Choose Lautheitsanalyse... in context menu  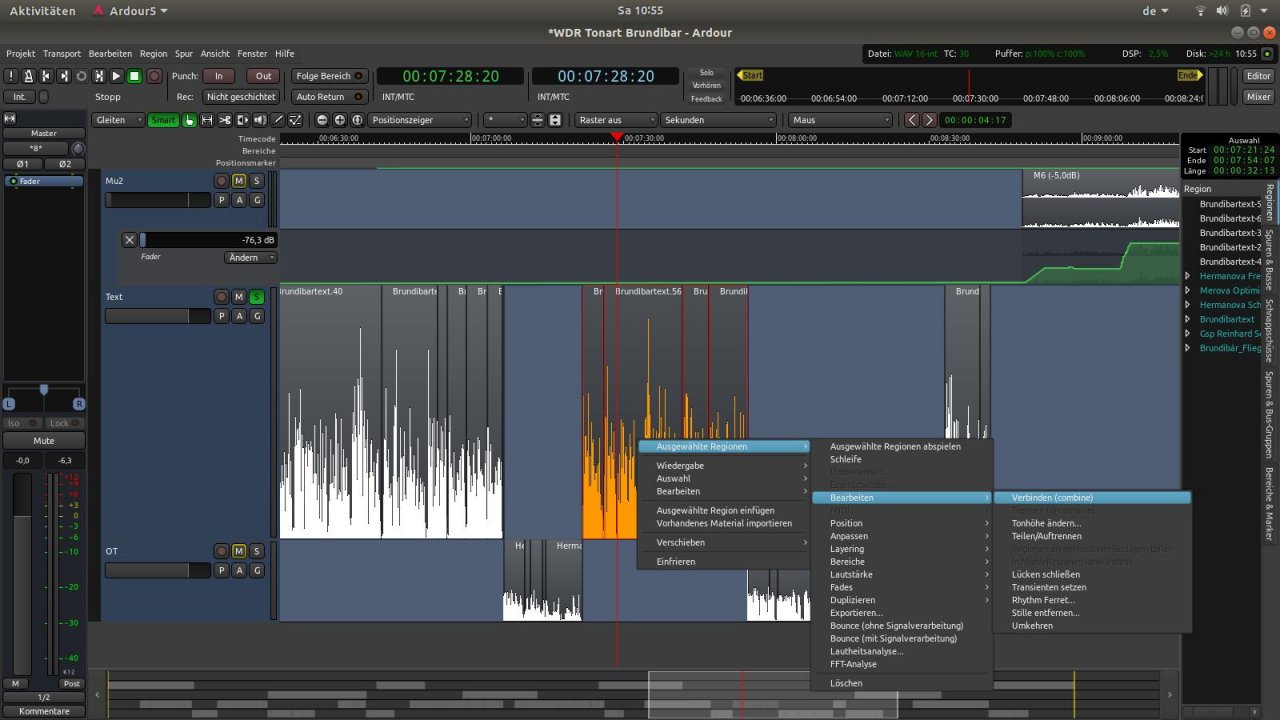click(x=901, y=651)
